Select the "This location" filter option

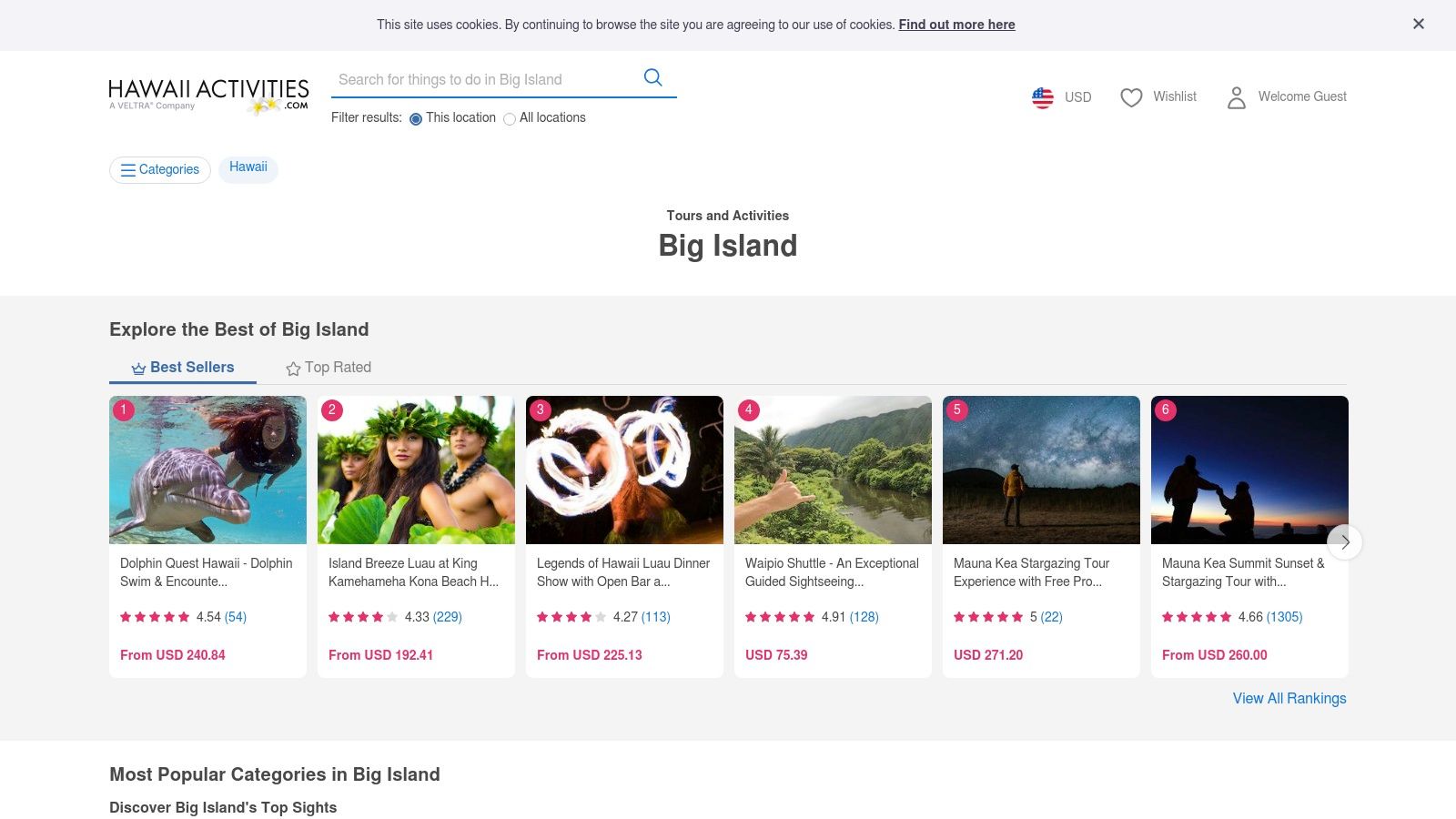click(x=416, y=119)
